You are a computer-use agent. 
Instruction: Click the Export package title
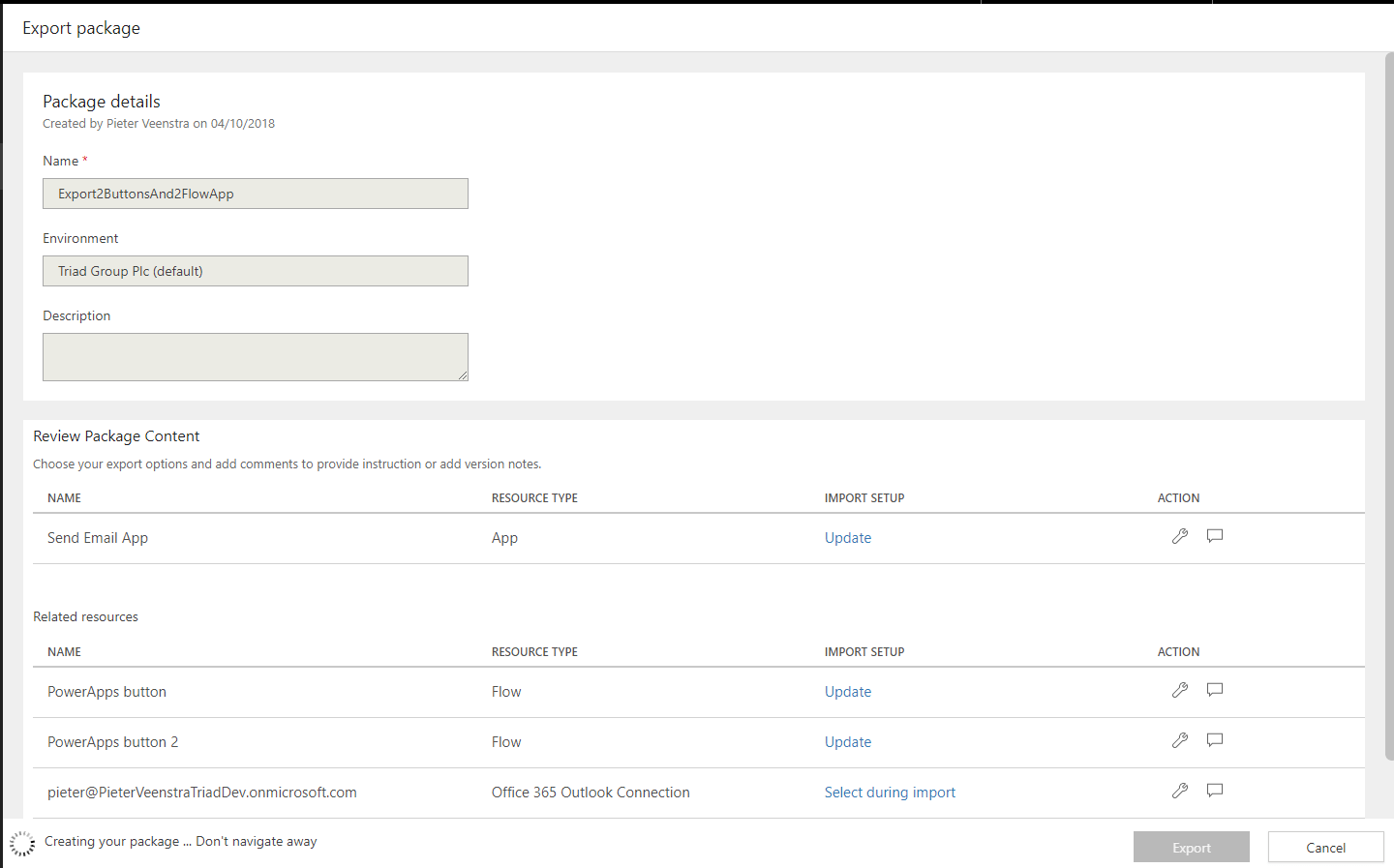coord(81,28)
